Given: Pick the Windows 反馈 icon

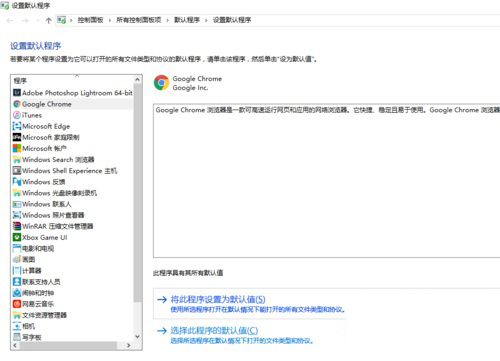Looking at the screenshot, I should coord(17,182).
